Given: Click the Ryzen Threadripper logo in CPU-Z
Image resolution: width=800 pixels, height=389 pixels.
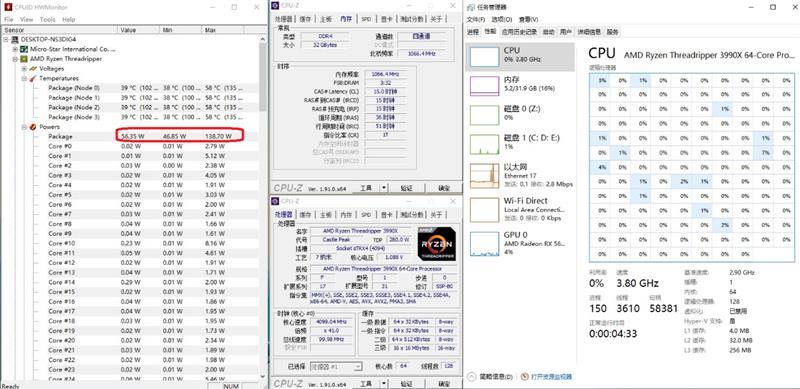Looking at the screenshot, I should (x=436, y=244).
